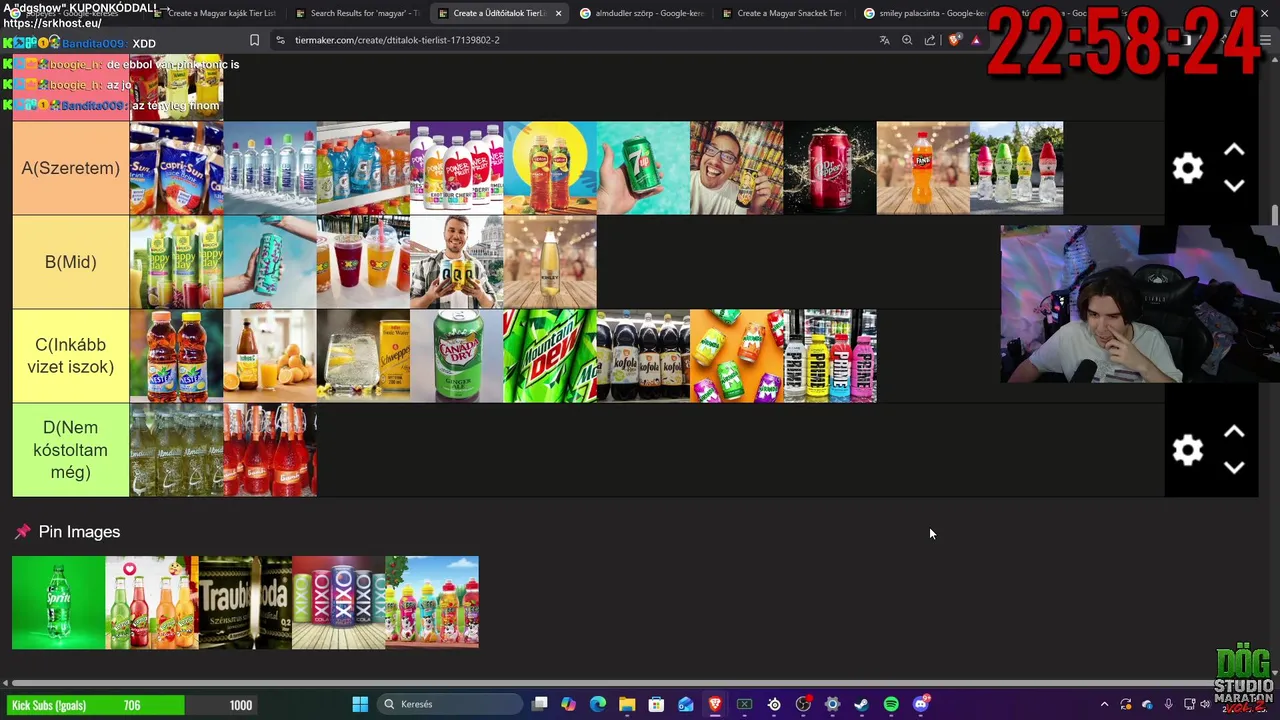
Task: Switch to almdudler szörp Google tab
Action: pyautogui.click(x=641, y=13)
